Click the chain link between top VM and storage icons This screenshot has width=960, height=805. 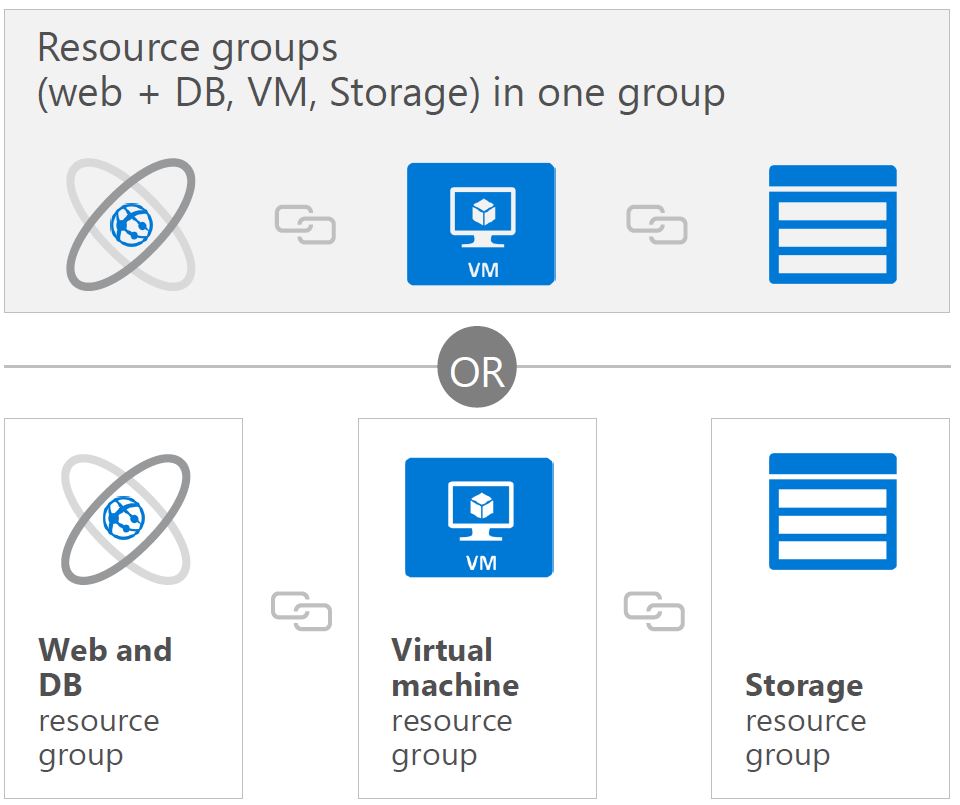[x=656, y=225]
